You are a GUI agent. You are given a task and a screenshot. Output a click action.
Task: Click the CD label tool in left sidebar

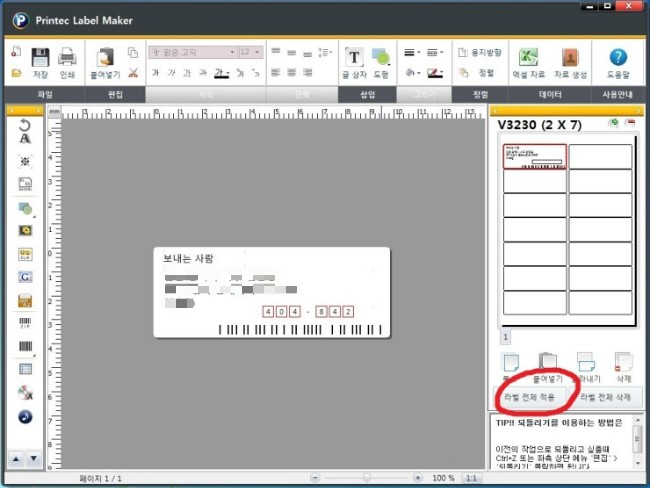[25, 393]
